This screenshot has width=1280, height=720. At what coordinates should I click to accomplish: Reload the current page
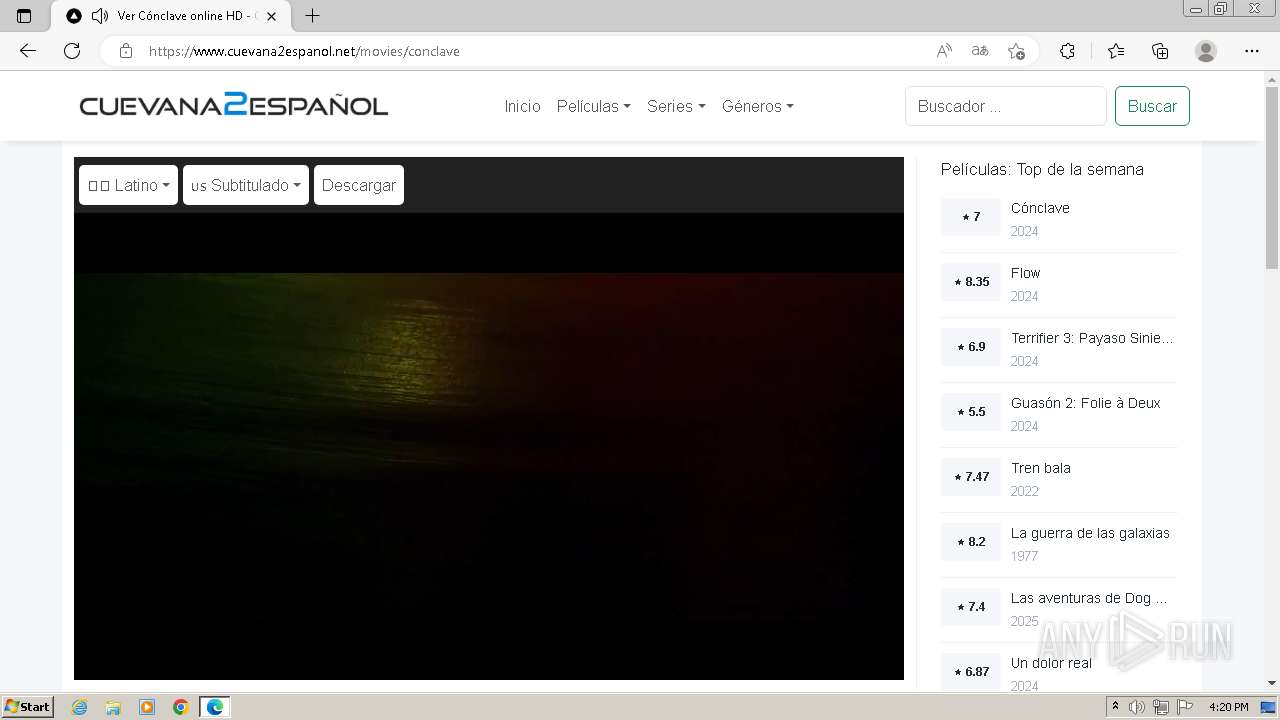[72, 51]
